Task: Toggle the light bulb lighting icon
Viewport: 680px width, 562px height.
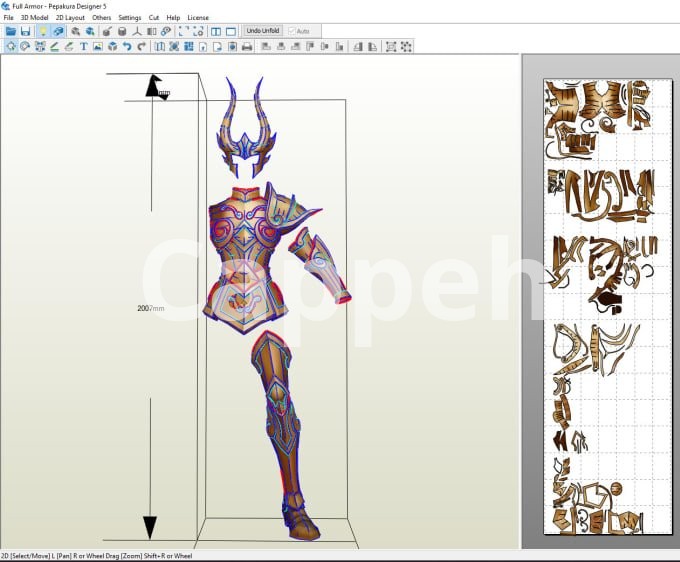Action: (x=43, y=31)
